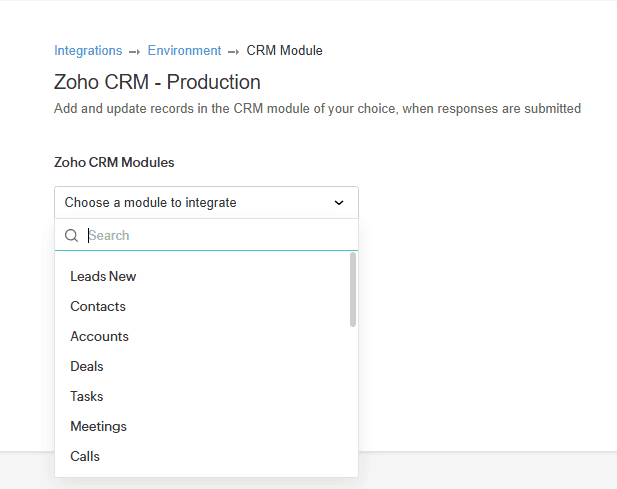Screen dimensions: 617x489
Task: Click the search magnifier icon
Action: point(72,236)
